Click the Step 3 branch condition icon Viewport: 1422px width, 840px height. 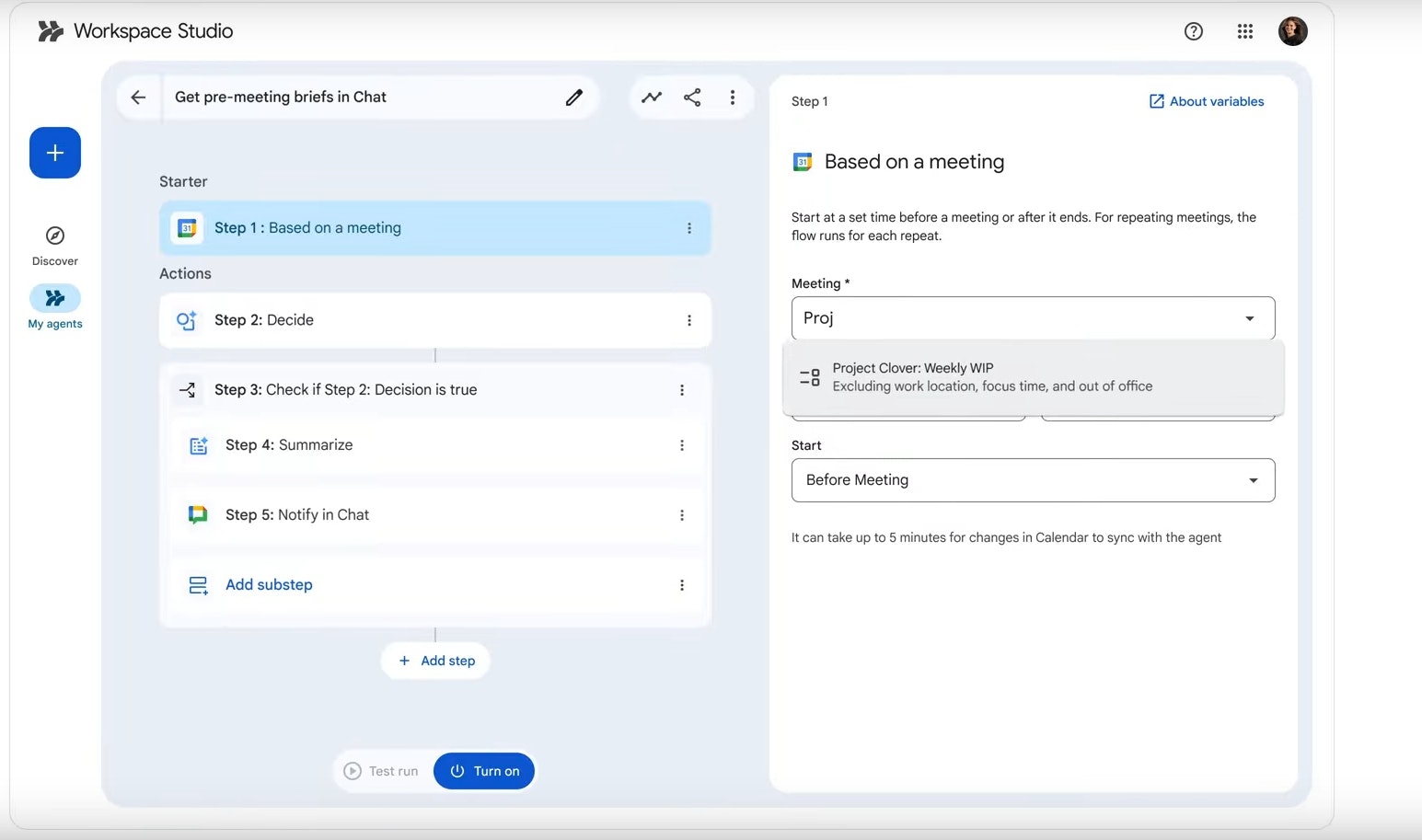coord(187,390)
